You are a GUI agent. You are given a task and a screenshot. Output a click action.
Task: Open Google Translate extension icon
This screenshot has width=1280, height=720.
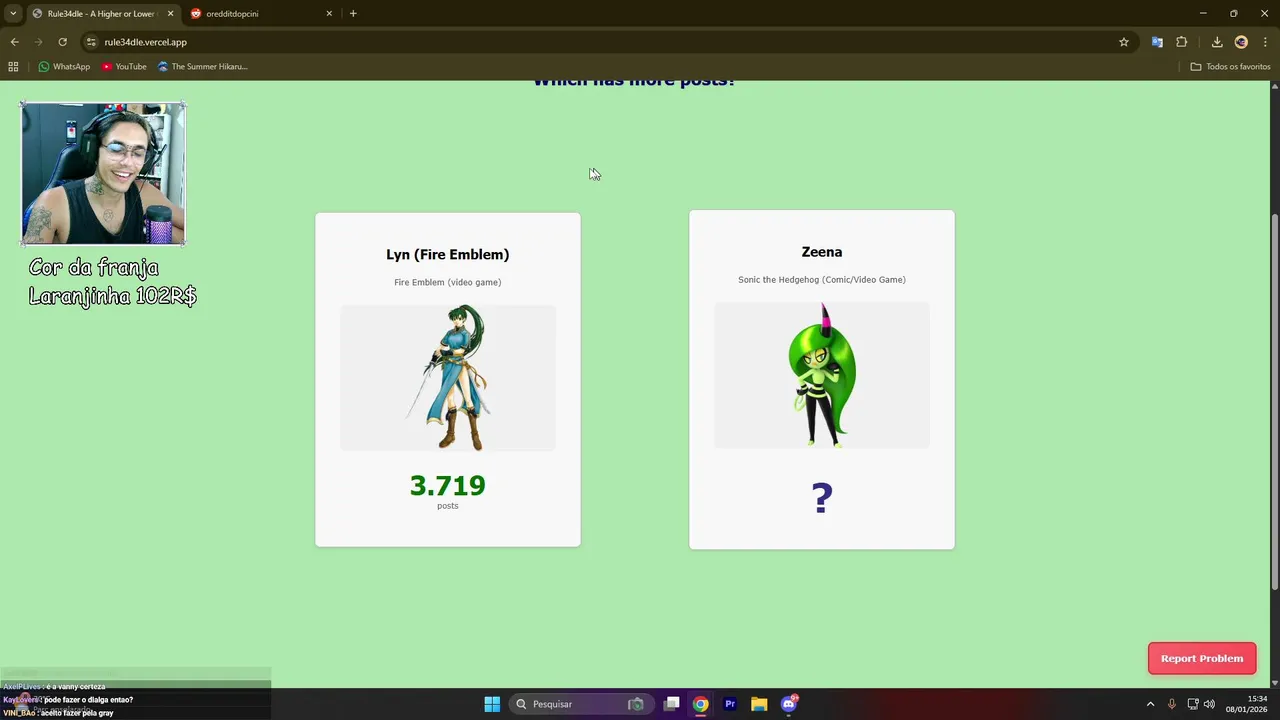1157,42
